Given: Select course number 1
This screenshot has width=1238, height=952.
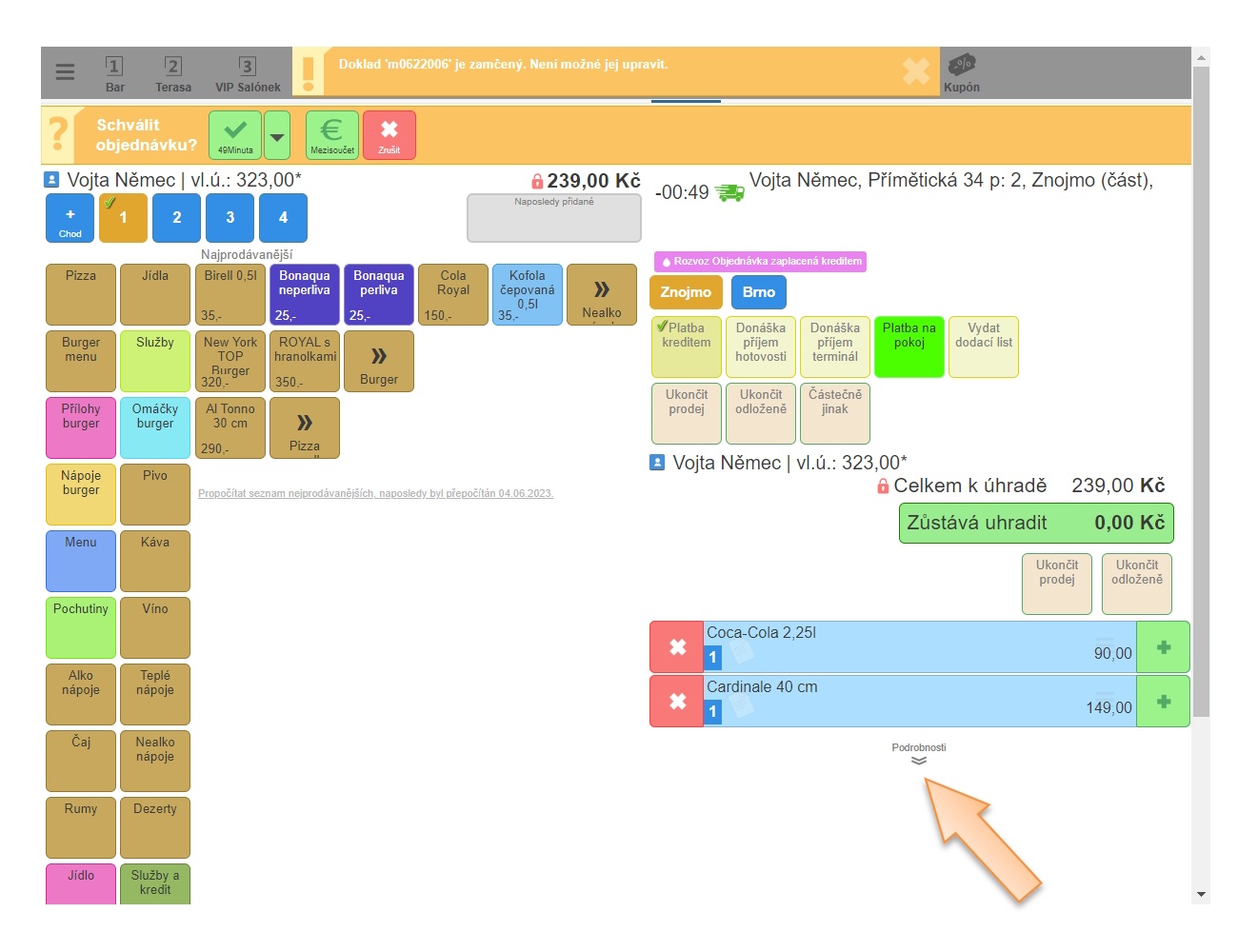Looking at the screenshot, I should [x=123, y=218].
